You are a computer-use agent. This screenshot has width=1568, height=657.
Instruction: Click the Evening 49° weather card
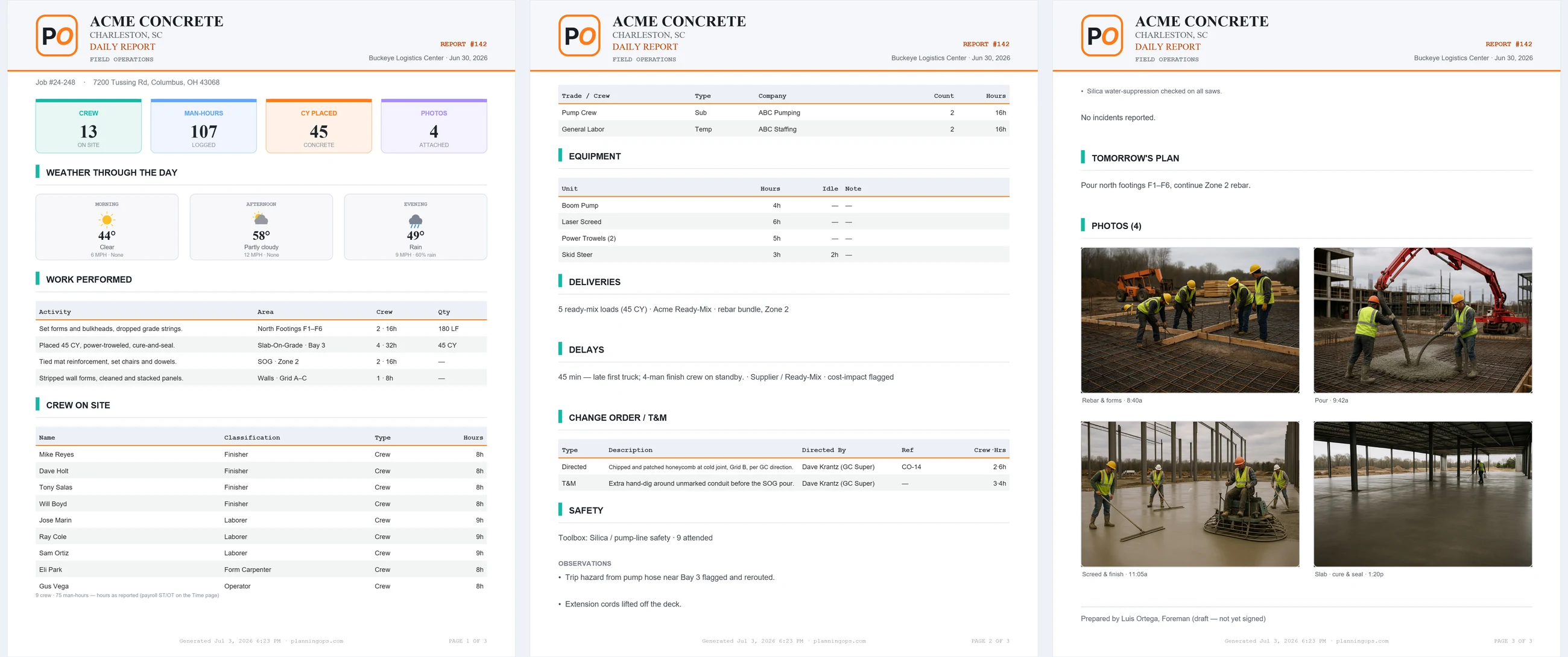[416, 227]
